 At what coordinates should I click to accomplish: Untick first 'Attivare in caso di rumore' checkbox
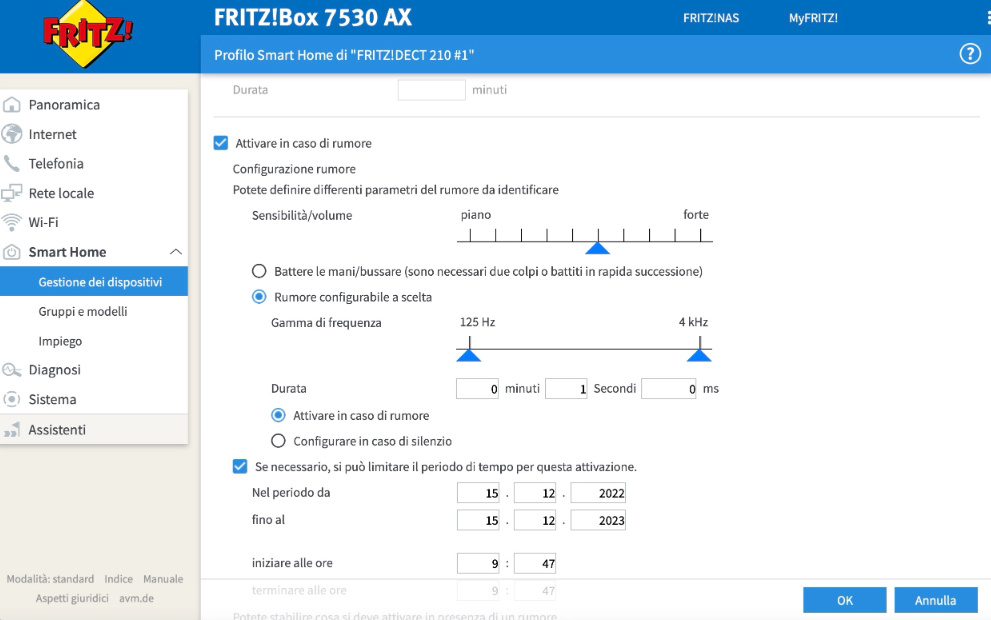221,143
